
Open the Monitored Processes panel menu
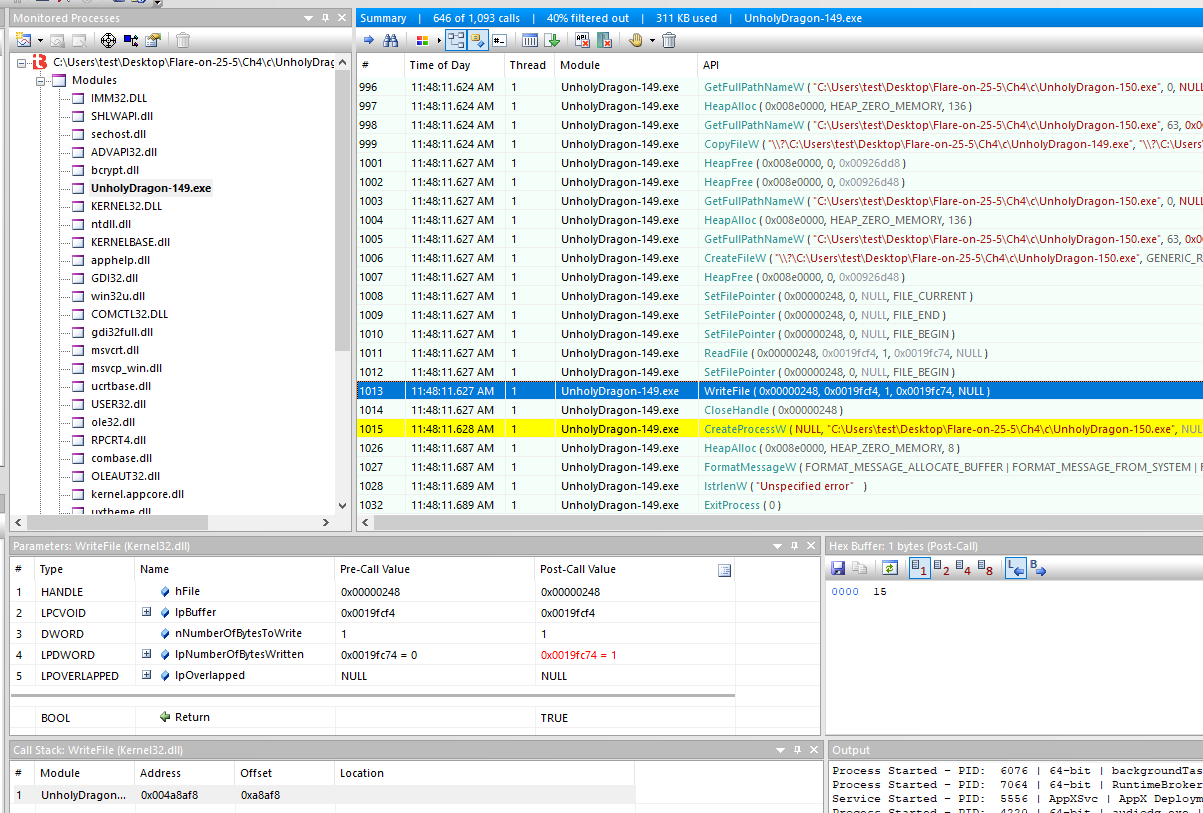[308, 17]
